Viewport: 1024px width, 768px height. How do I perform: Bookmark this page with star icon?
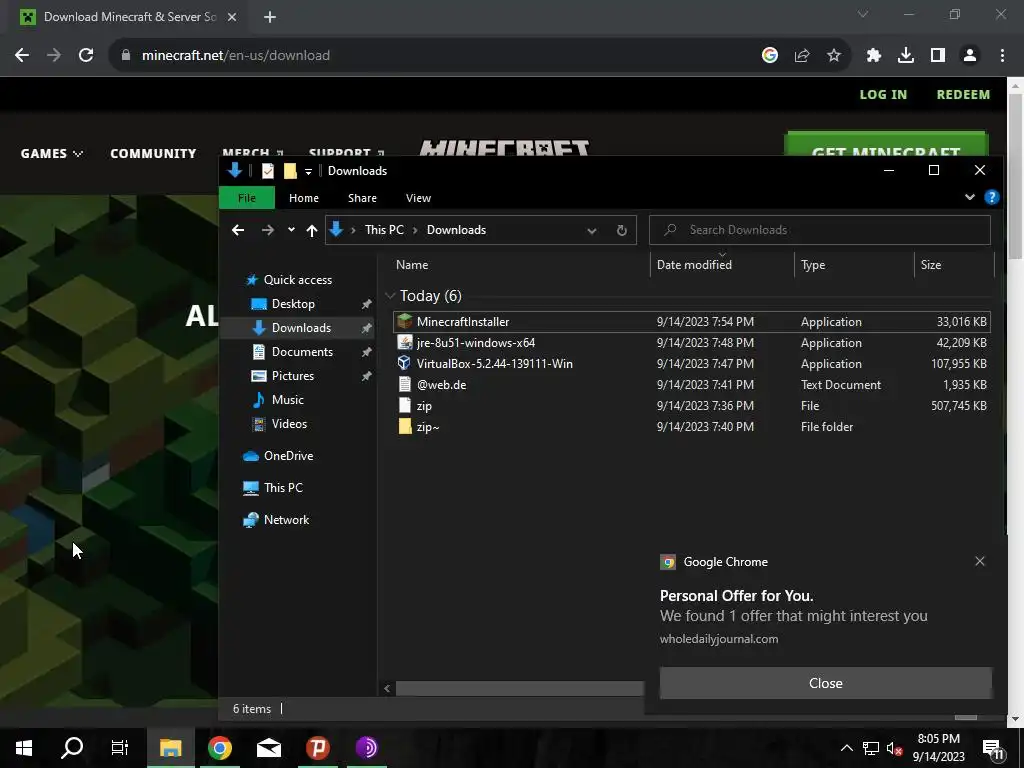[834, 56]
